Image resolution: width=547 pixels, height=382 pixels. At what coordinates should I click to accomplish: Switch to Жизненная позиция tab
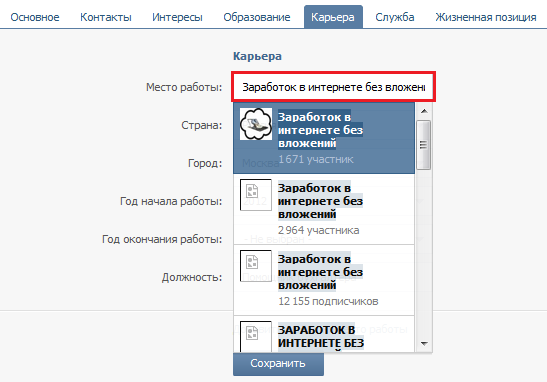[486, 17]
